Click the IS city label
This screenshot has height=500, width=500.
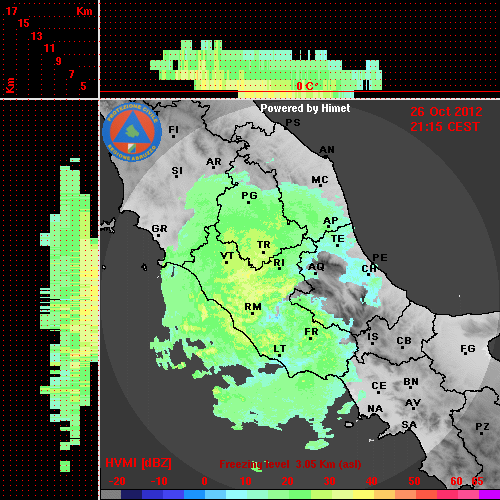coord(373,337)
